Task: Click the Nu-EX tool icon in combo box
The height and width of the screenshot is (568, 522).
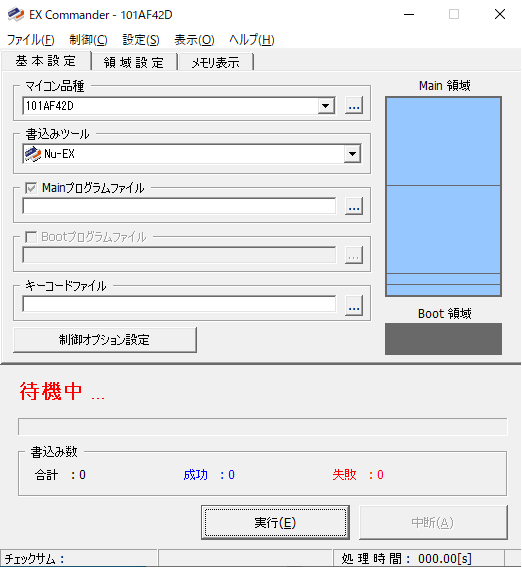Action: click(x=33, y=154)
